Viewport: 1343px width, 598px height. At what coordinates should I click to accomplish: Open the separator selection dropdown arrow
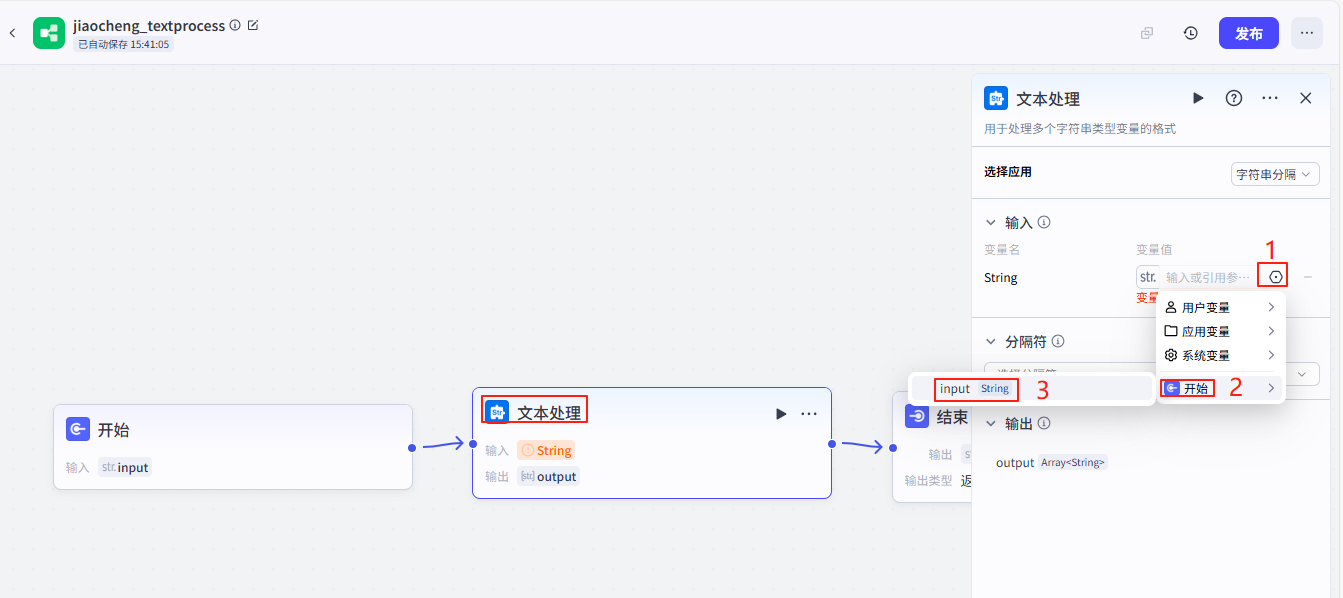click(x=1302, y=373)
